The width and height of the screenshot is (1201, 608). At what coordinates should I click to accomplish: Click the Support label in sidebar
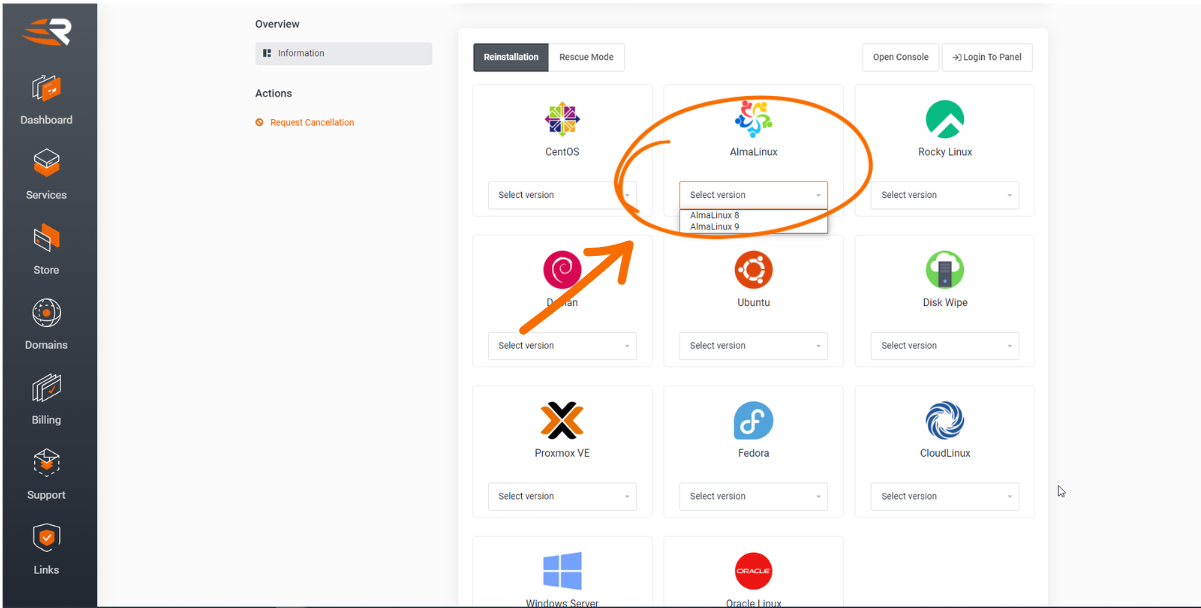[47, 495]
